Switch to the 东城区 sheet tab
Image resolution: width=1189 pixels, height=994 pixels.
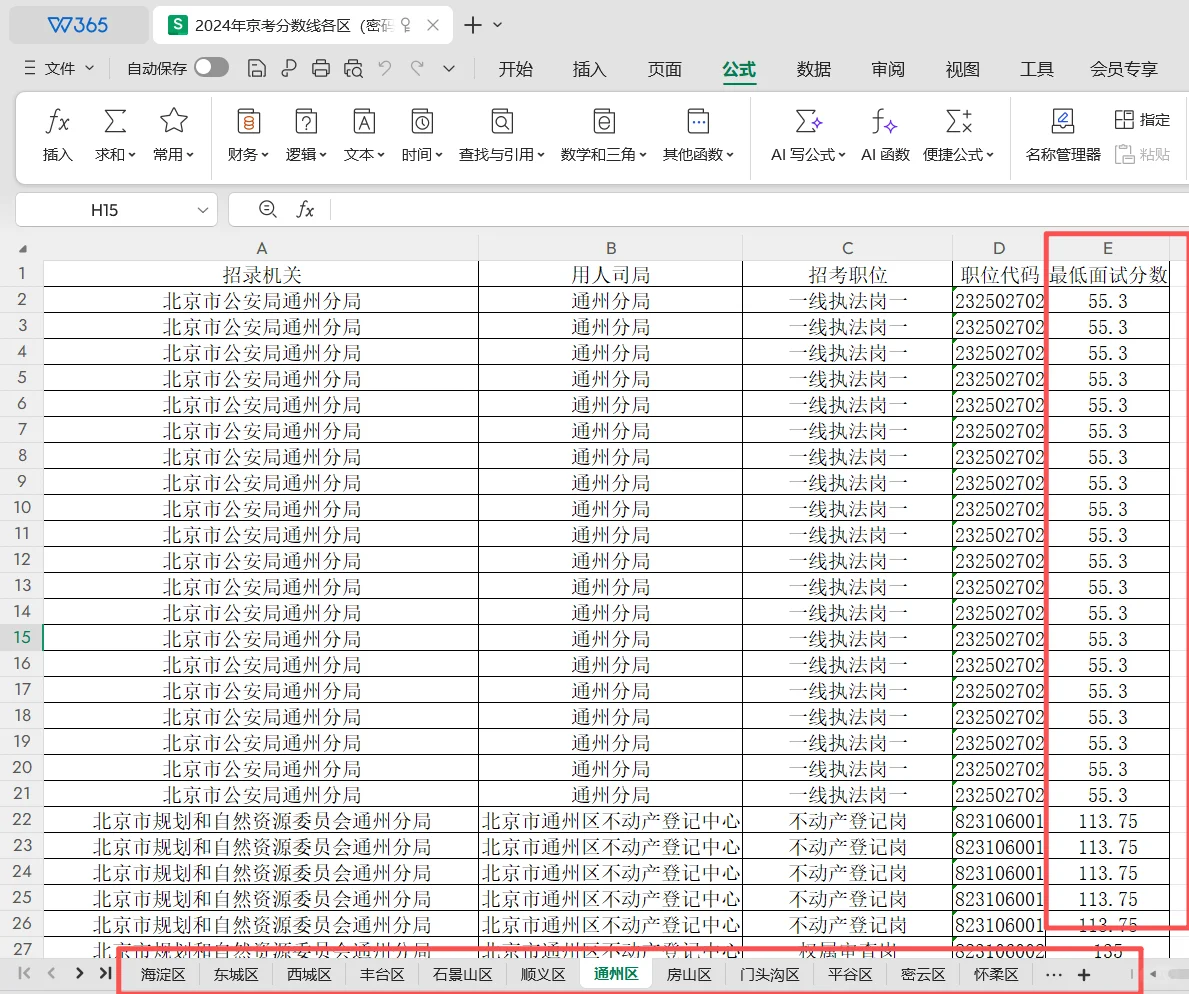tap(236, 974)
